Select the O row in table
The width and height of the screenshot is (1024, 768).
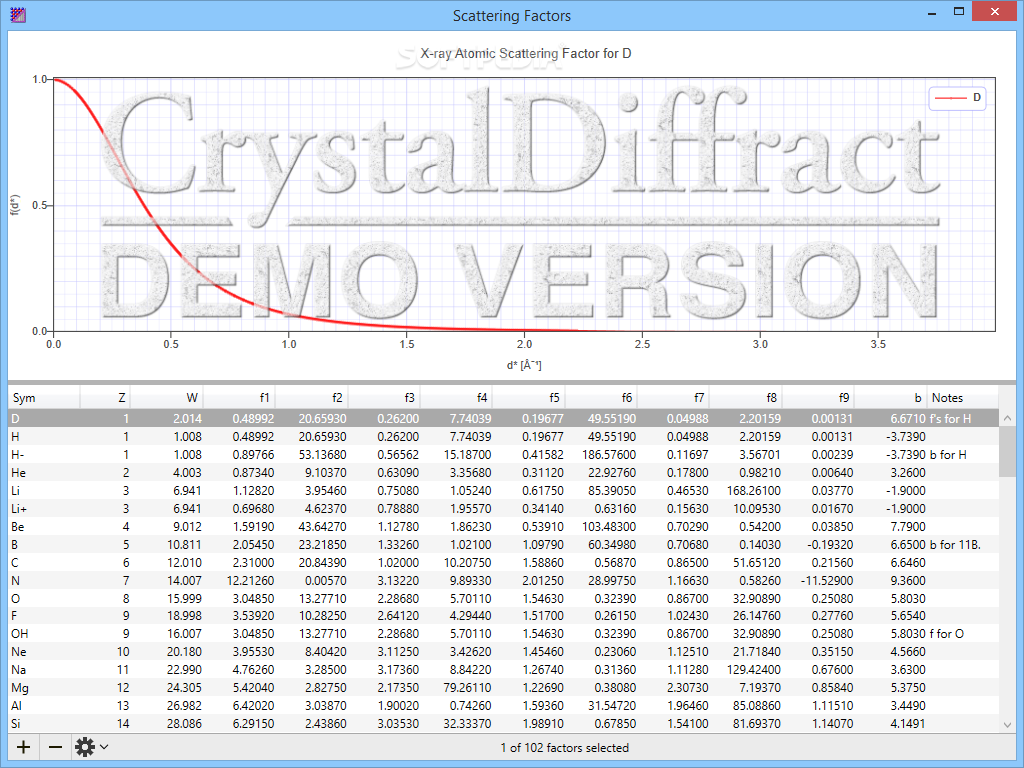pyautogui.click(x=504, y=598)
